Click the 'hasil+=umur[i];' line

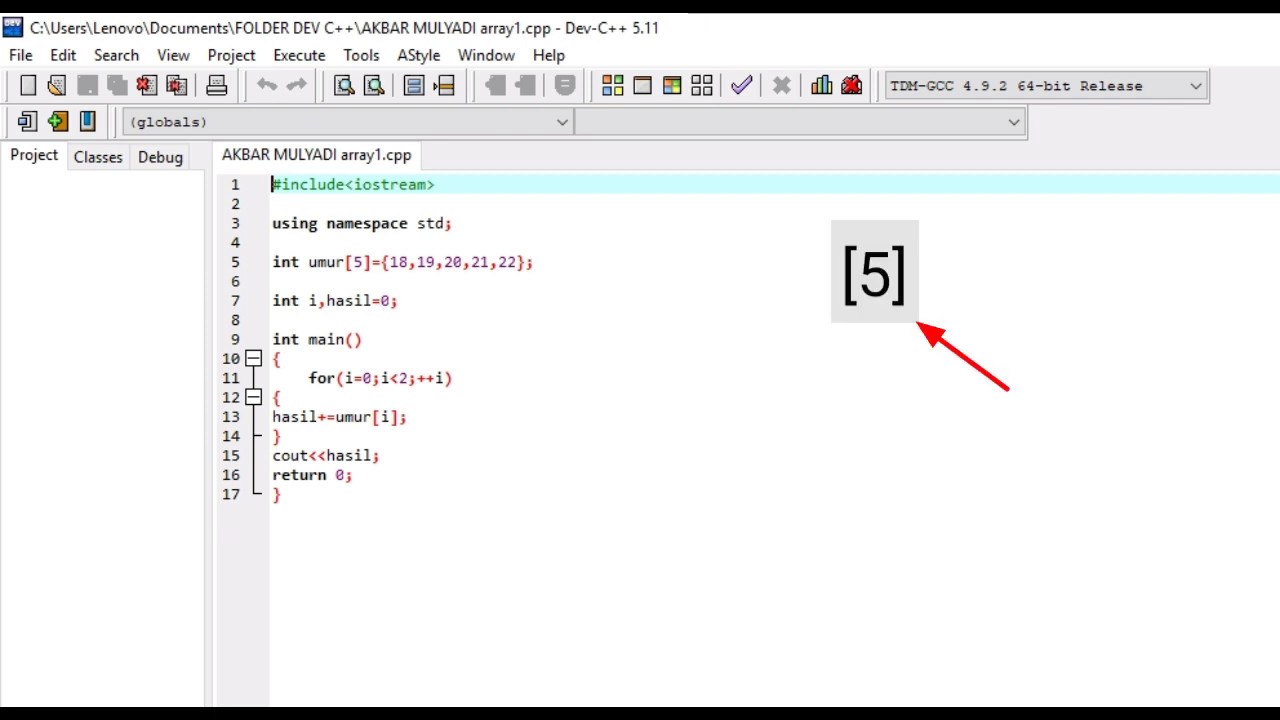coord(339,417)
